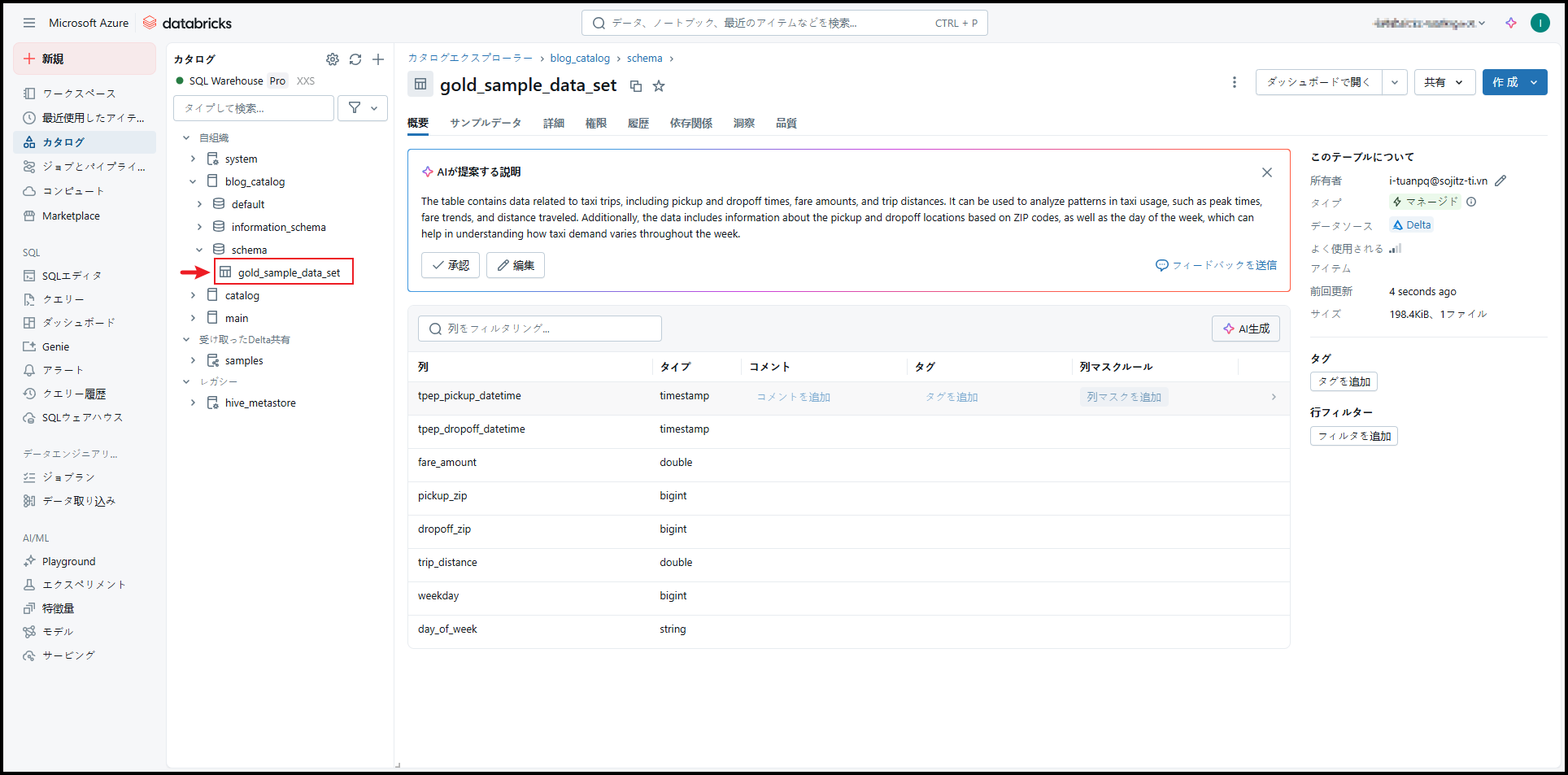Image resolution: width=1568 pixels, height=775 pixels.
Task: Click the 承認 accept button
Action: point(451,265)
